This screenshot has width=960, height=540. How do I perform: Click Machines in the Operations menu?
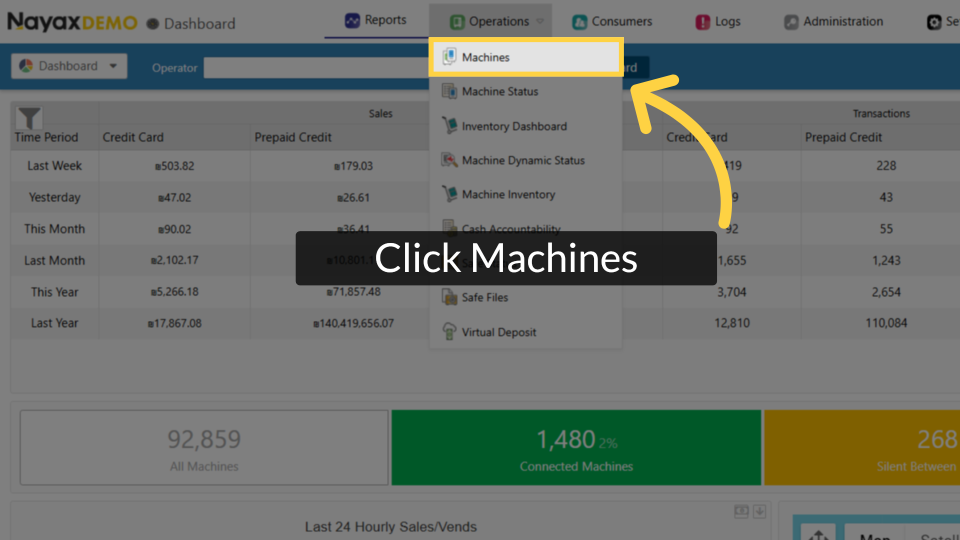[x=486, y=58]
